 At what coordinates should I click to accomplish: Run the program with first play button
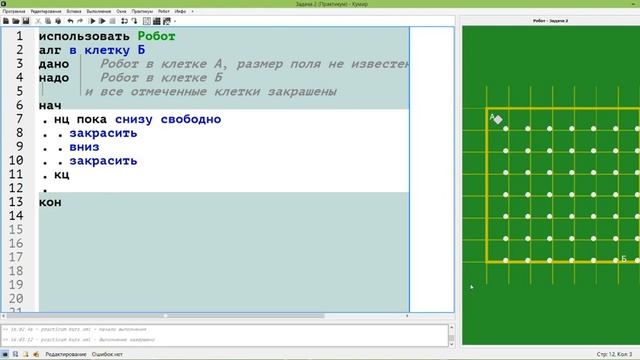(x=92, y=21)
